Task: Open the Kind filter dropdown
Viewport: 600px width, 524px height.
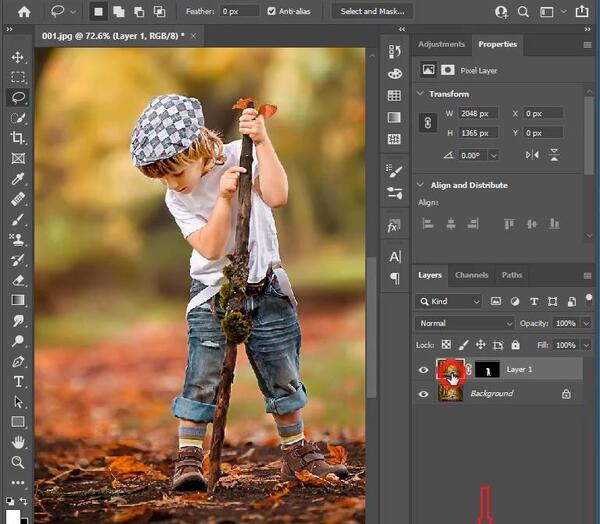Action: click(x=448, y=302)
